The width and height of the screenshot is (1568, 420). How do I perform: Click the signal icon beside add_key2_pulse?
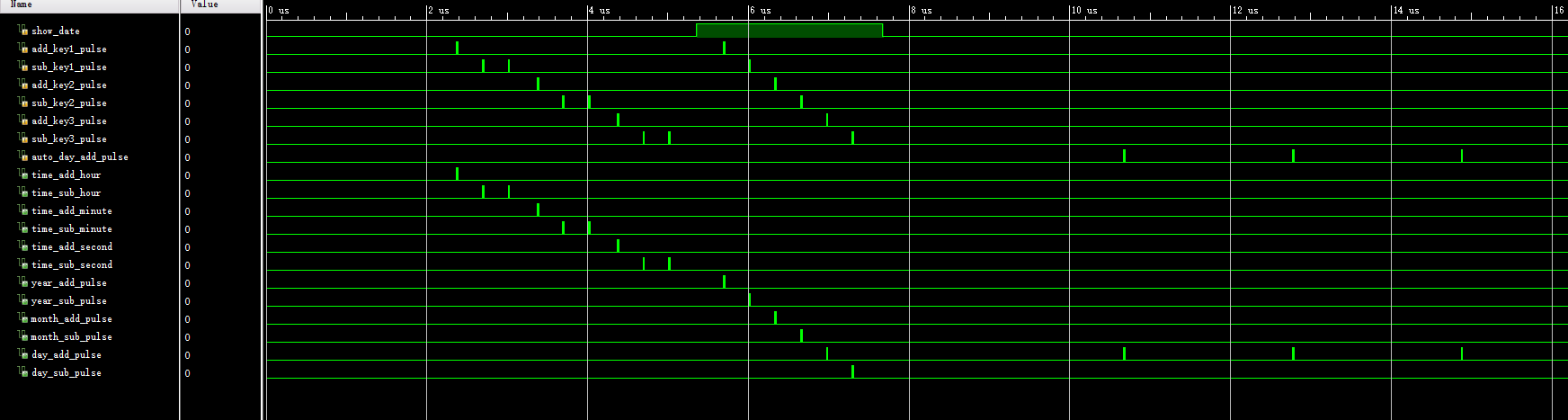22,85
